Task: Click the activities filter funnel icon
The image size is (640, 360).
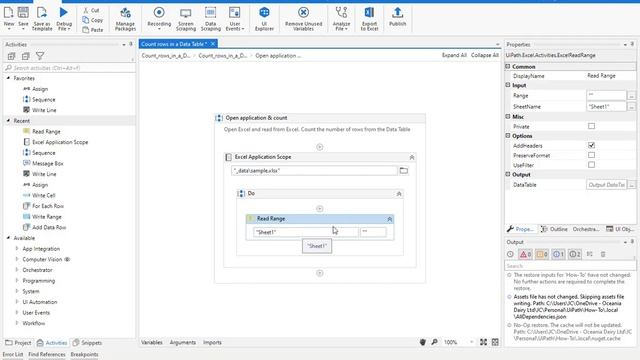Action: tap(40, 56)
